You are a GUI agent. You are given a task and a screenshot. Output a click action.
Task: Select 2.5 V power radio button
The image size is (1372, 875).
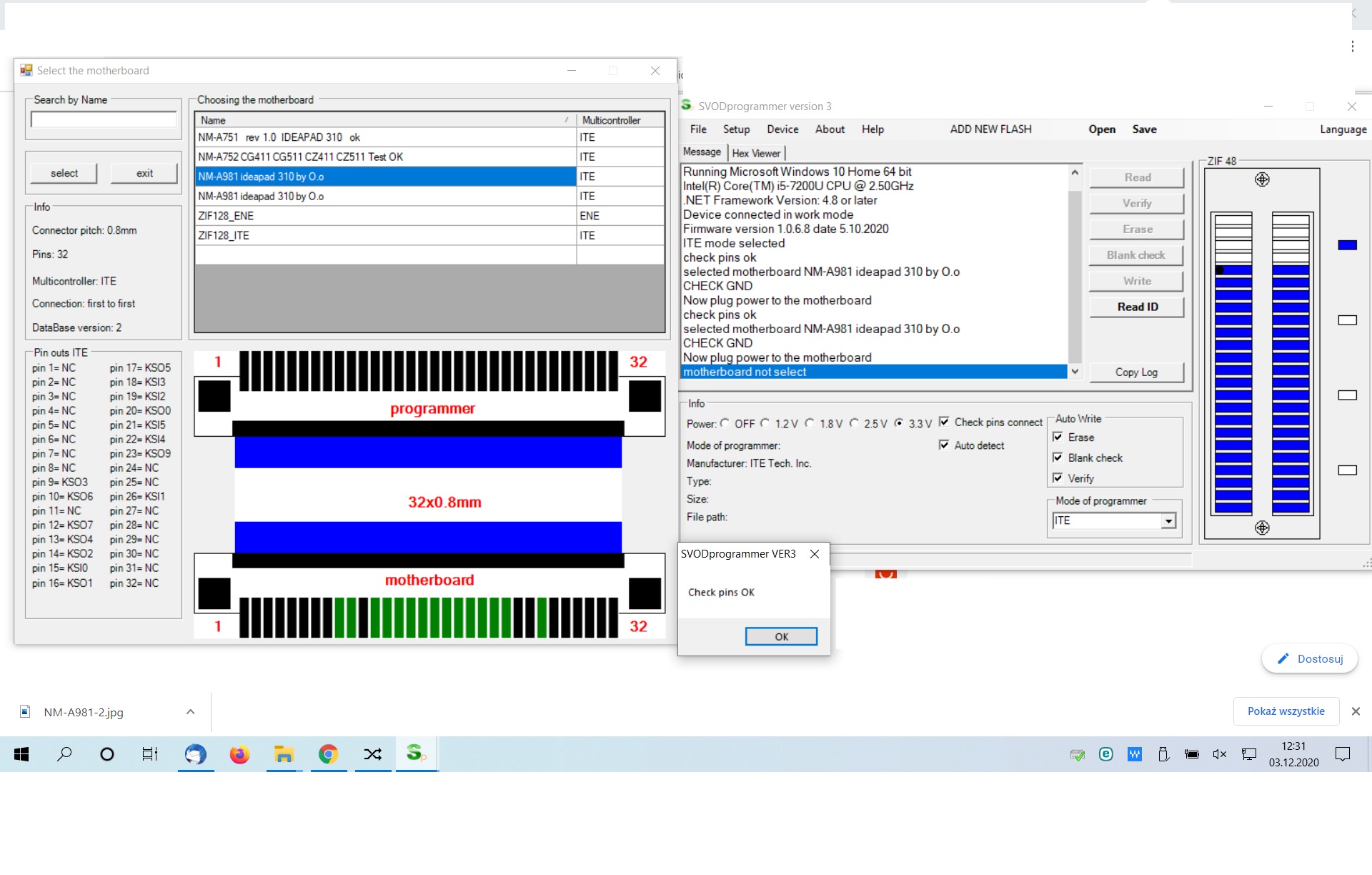(x=854, y=423)
